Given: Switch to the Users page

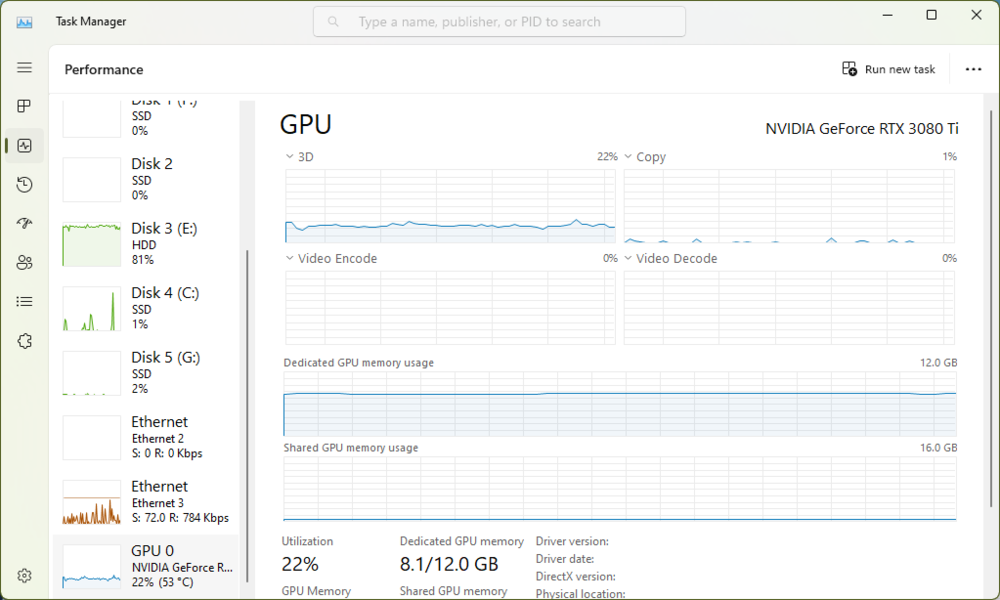Looking at the screenshot, I should (24, 263).
